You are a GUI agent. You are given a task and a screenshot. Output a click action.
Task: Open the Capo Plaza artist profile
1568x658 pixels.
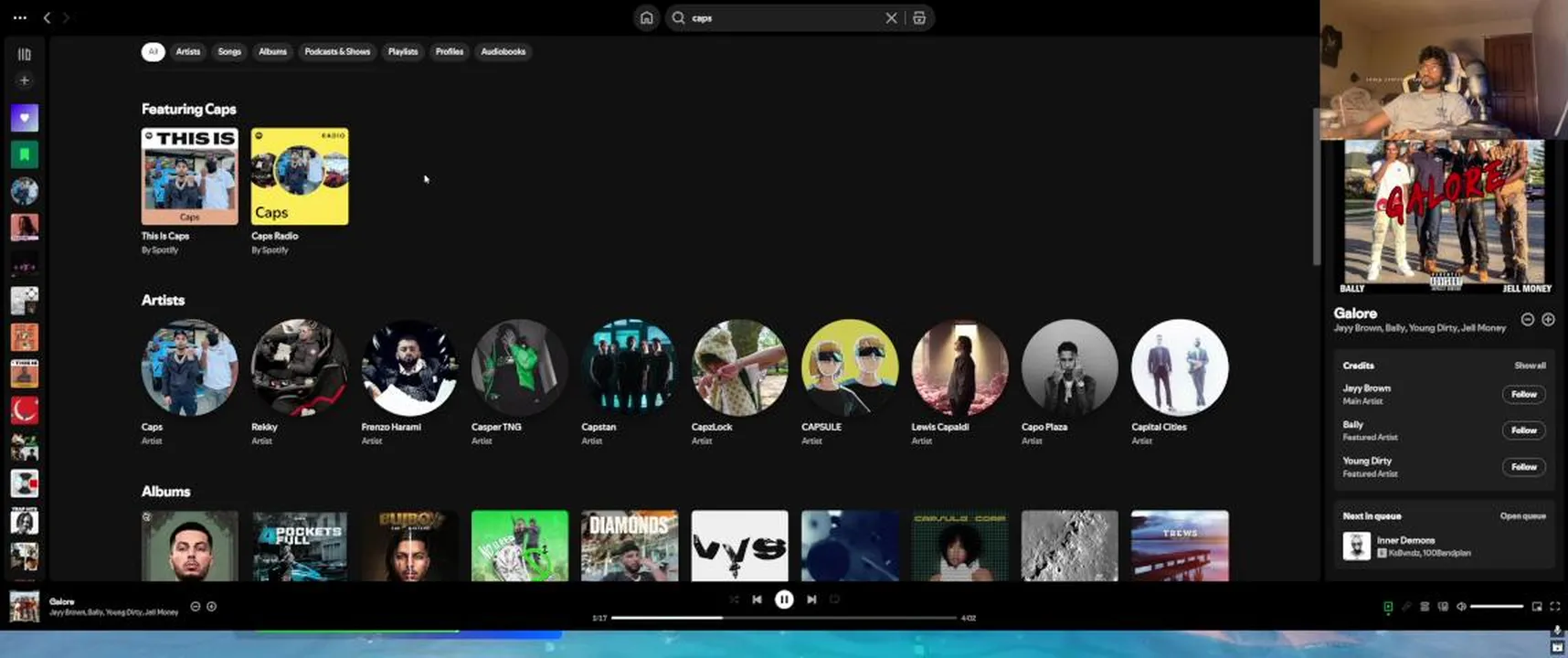1069,382
